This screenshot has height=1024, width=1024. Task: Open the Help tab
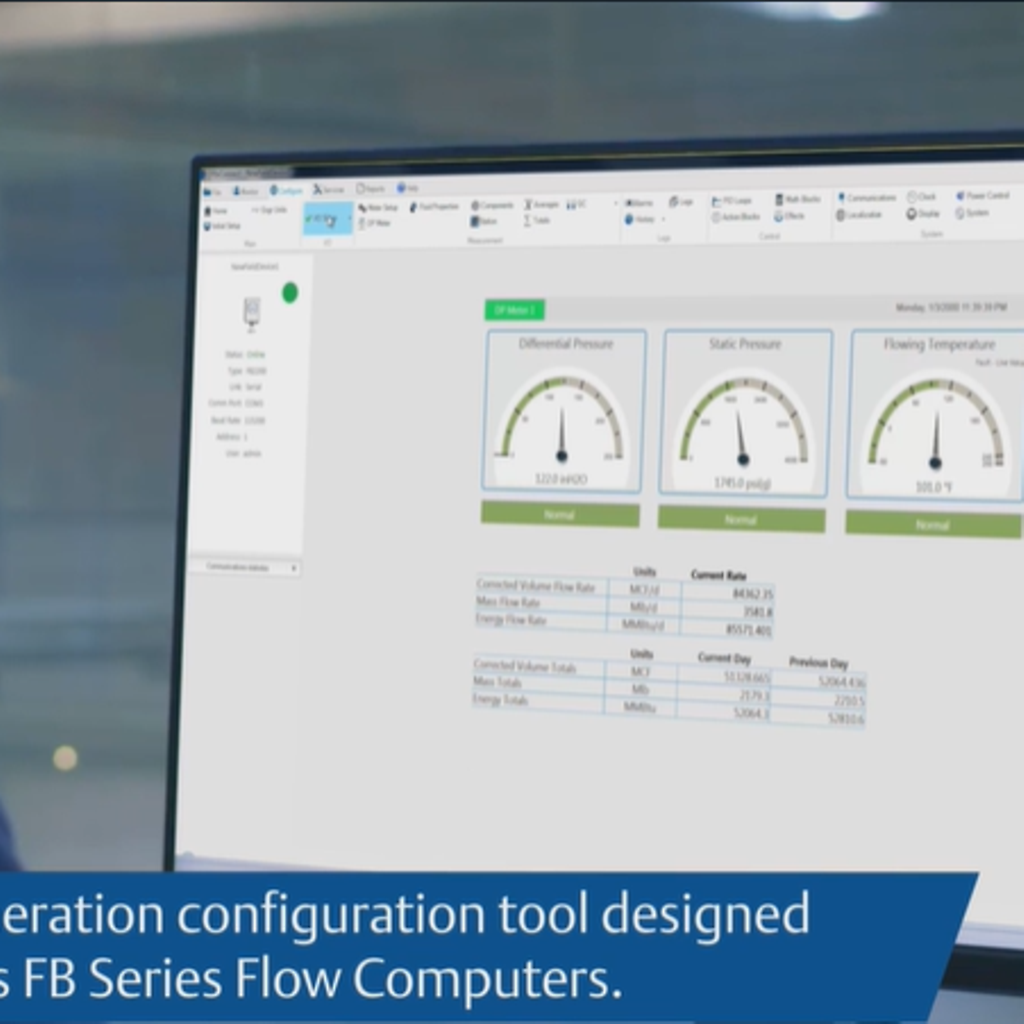(x=408, y=188)
